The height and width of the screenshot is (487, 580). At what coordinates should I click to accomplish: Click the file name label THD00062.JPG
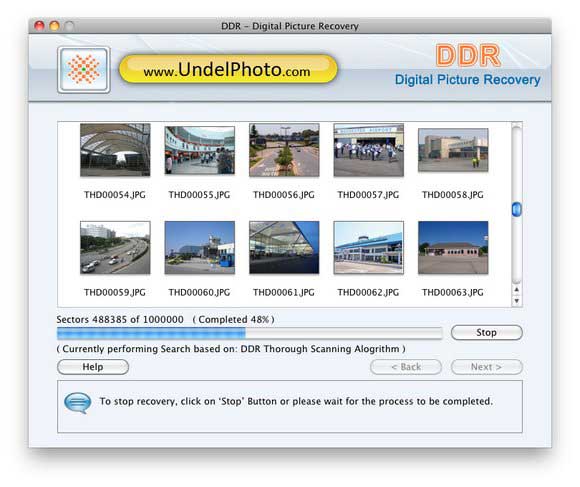368,292
